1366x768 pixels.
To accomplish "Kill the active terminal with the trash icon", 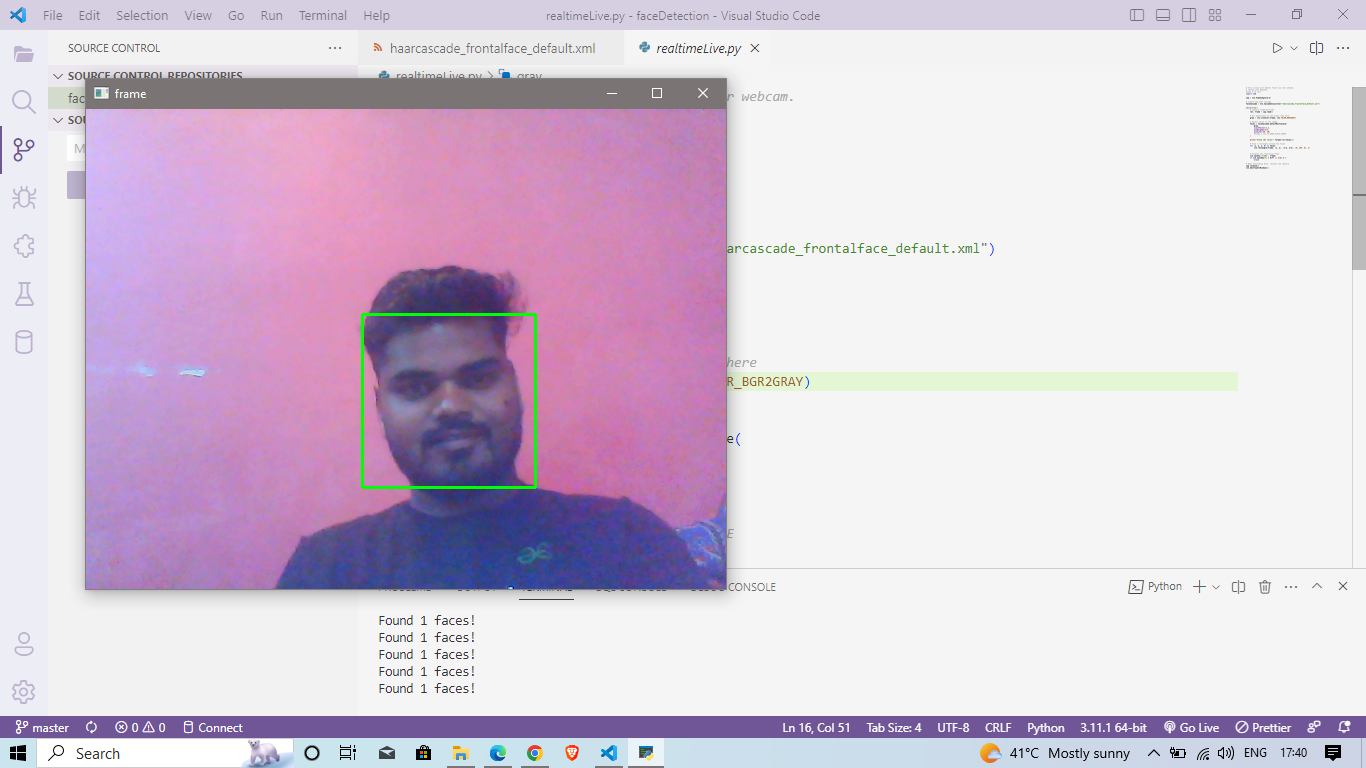I will (1265, 586).
